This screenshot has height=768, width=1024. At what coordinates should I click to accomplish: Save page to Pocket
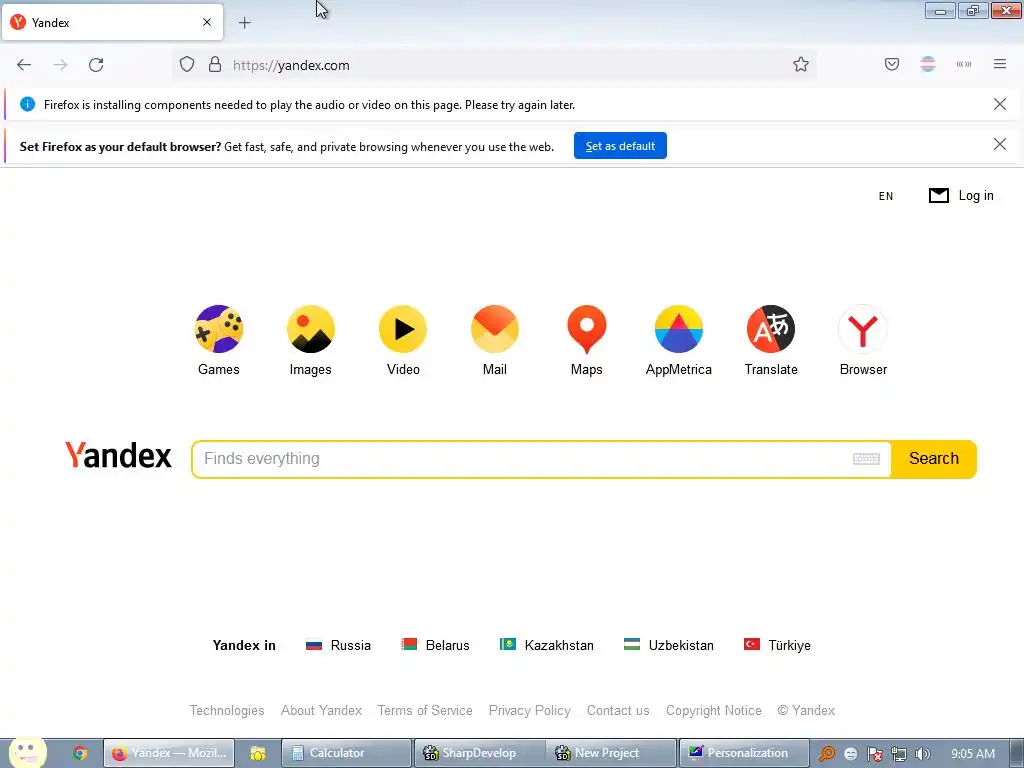(x=892, y=64)
